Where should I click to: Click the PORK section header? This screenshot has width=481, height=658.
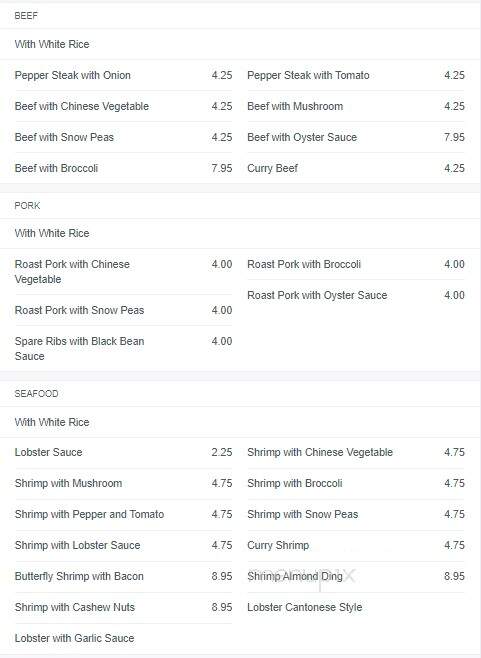point(27,206)
